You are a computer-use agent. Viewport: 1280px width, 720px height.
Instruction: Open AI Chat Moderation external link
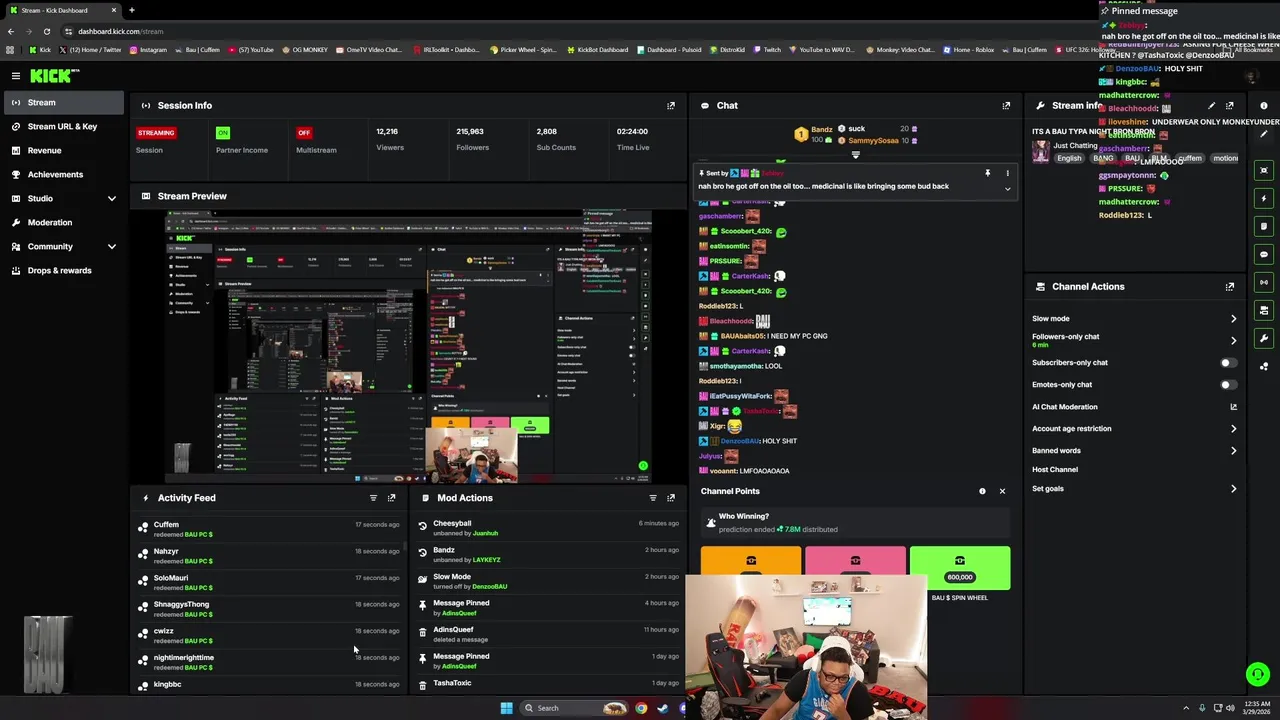click(x=1233, y=407)
